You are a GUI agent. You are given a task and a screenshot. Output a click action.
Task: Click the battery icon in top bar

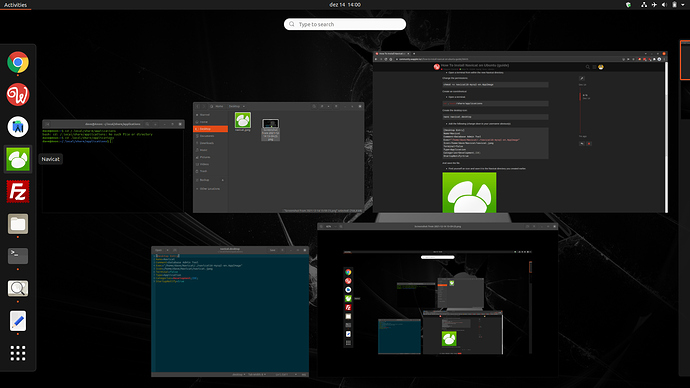(674, 5)
